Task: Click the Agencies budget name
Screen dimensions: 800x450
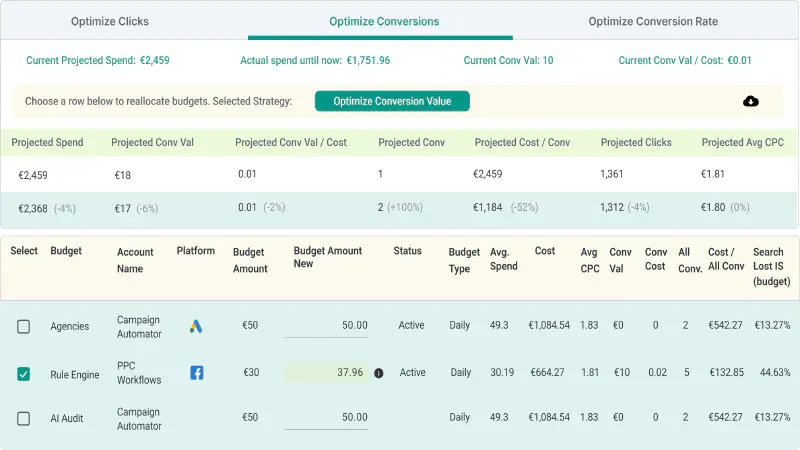Action: click(x=69, y=327)
